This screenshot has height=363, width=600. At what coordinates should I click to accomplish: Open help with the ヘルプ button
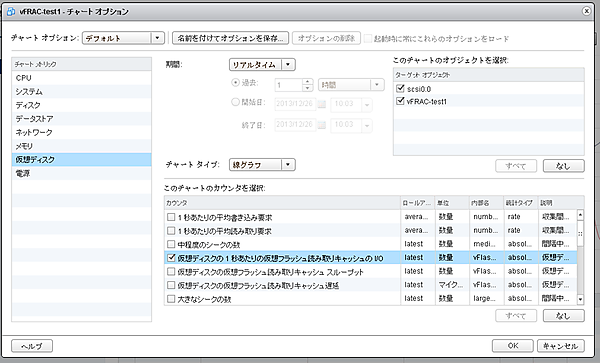[32, 346]
